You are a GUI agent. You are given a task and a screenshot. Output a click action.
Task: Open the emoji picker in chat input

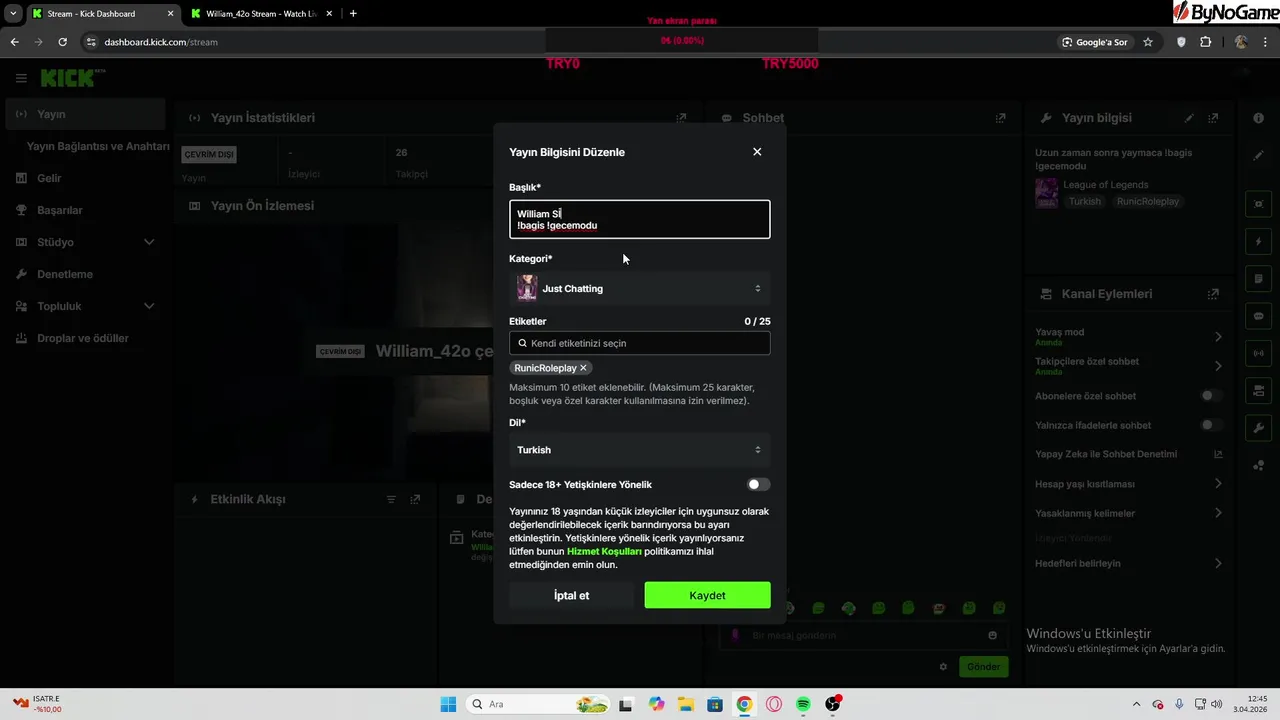tap(992, 635)
